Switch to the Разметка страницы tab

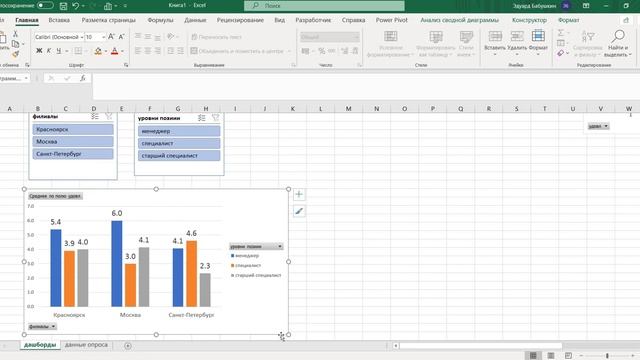(109, 20)
